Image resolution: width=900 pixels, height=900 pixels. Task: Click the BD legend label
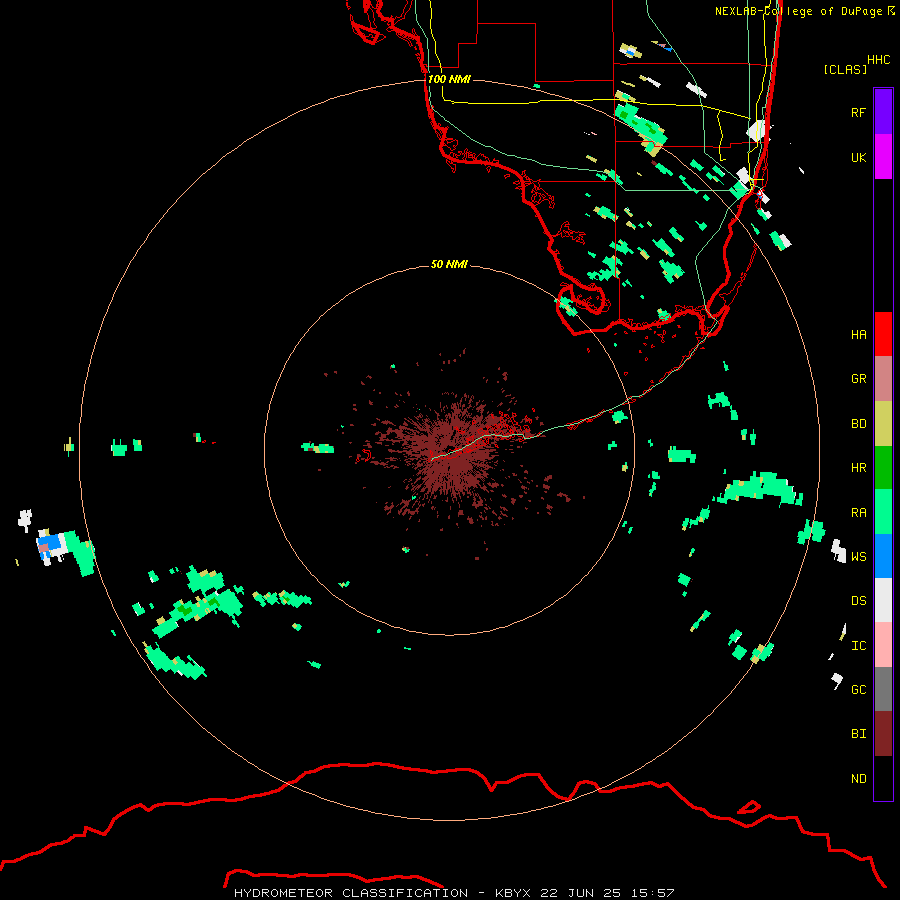(858, 424)
